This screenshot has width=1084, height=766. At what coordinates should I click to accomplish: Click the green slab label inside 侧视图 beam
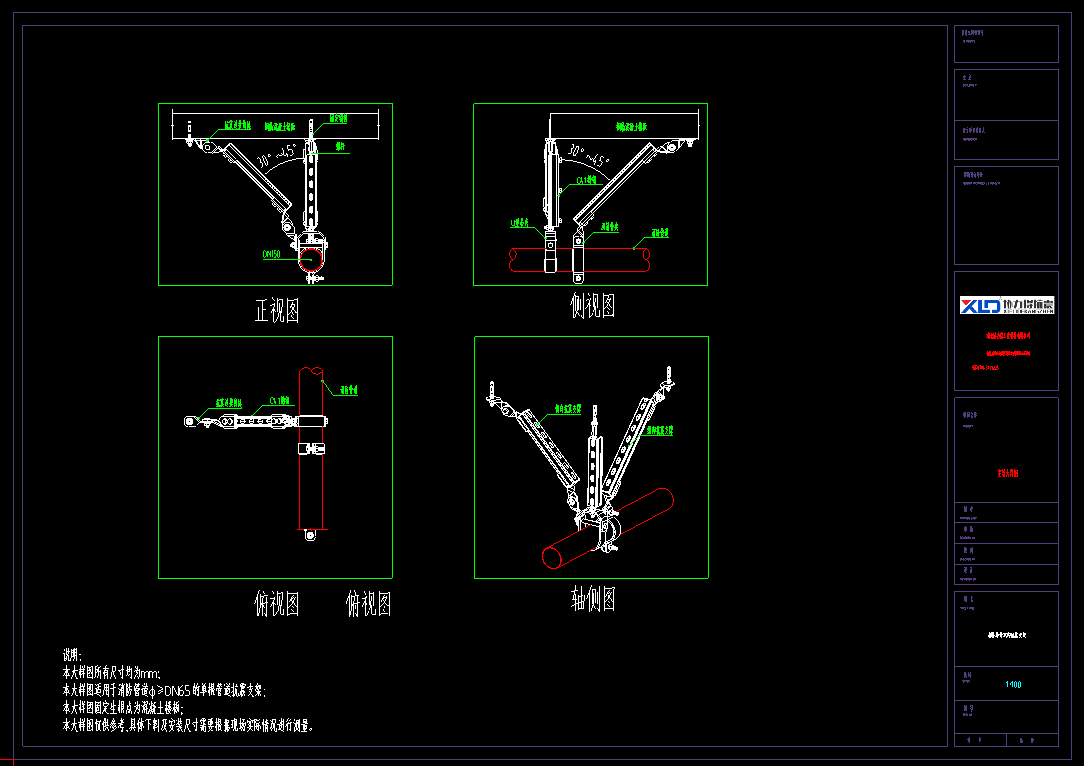632,127
